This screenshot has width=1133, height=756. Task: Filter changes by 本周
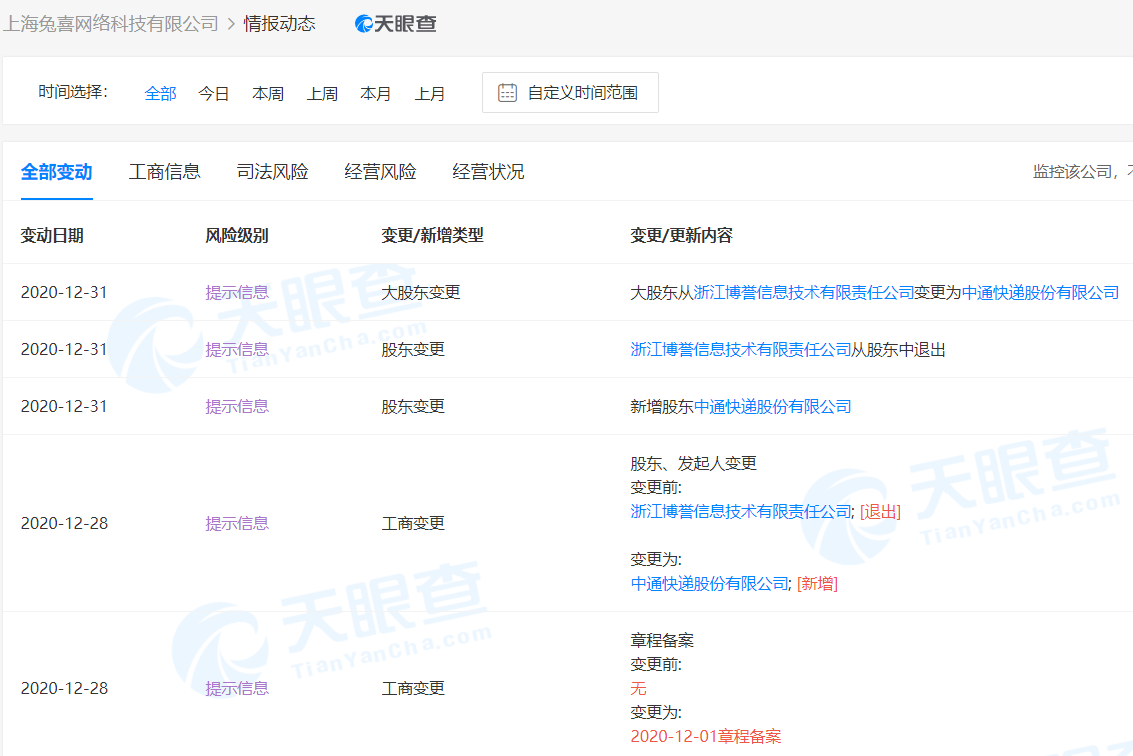(x=268, y=93)
